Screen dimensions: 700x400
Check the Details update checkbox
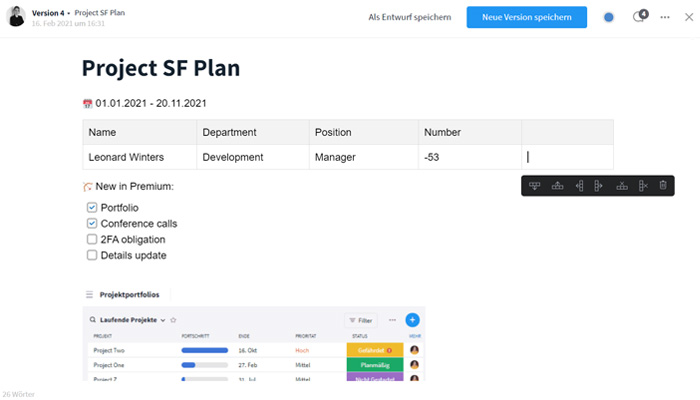point(92,255)
